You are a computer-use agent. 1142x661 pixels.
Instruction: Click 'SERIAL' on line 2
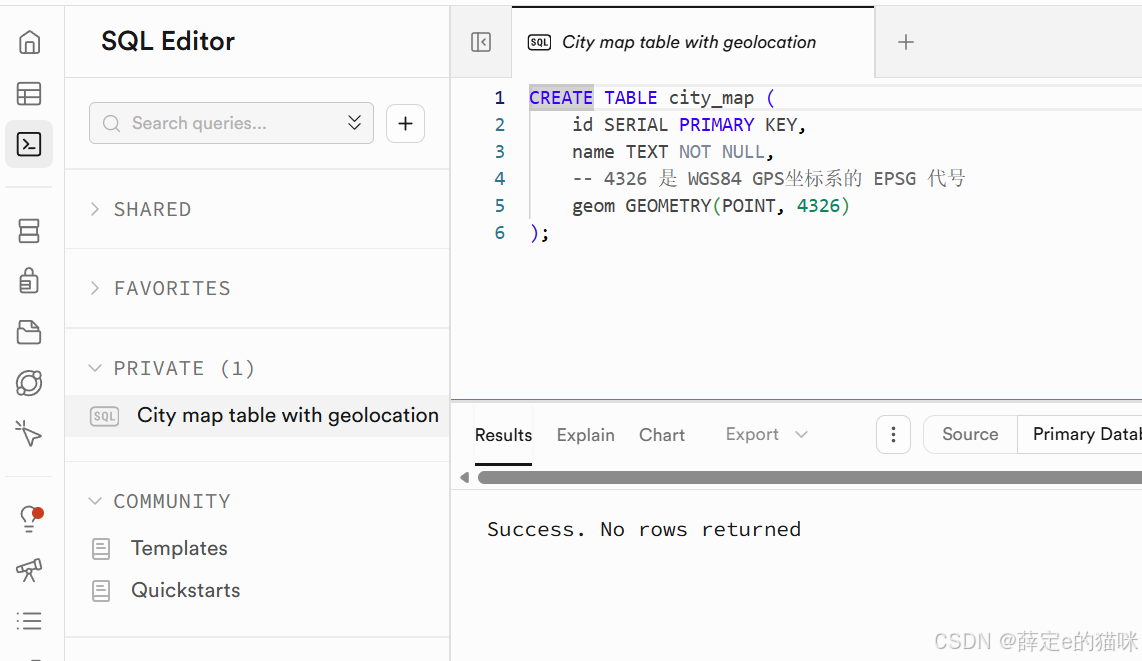[x=636, y=125]
